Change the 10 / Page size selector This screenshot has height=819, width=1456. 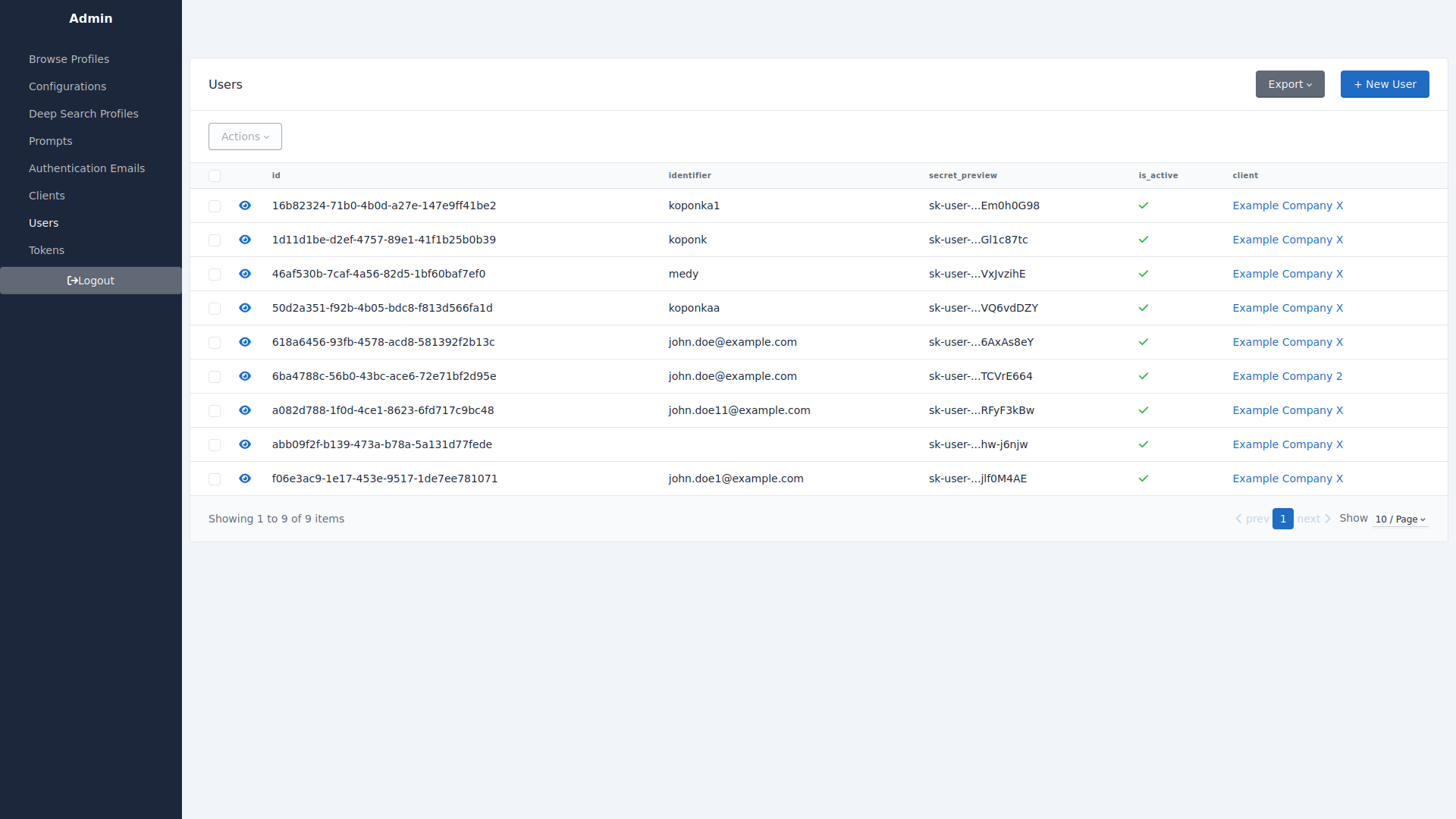(x=1400, y=519)
